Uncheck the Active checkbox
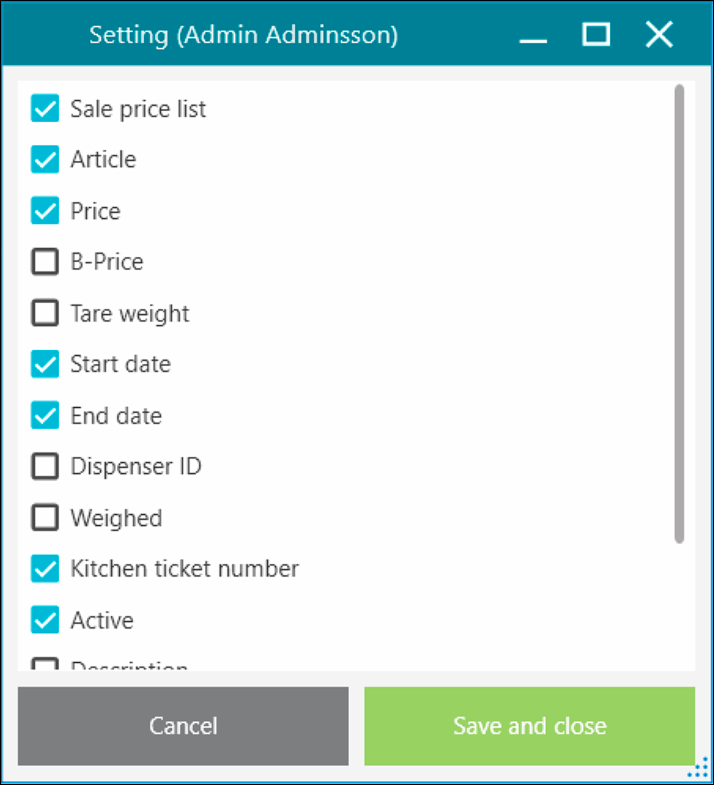714x785 pixels. tap(45, 620)
